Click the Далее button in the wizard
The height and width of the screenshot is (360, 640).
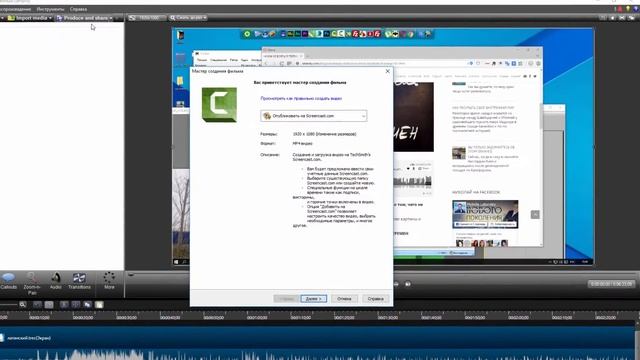(x=313, y=299)
